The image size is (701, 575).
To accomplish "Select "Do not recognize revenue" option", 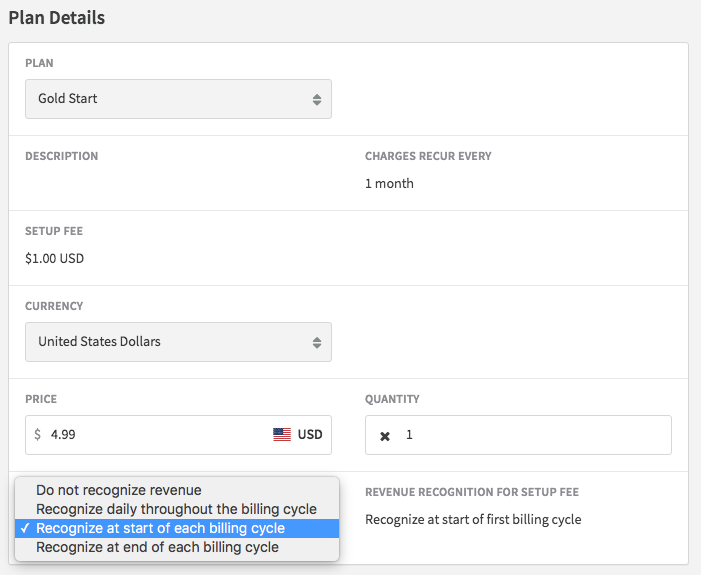I will tap(119, 490).
